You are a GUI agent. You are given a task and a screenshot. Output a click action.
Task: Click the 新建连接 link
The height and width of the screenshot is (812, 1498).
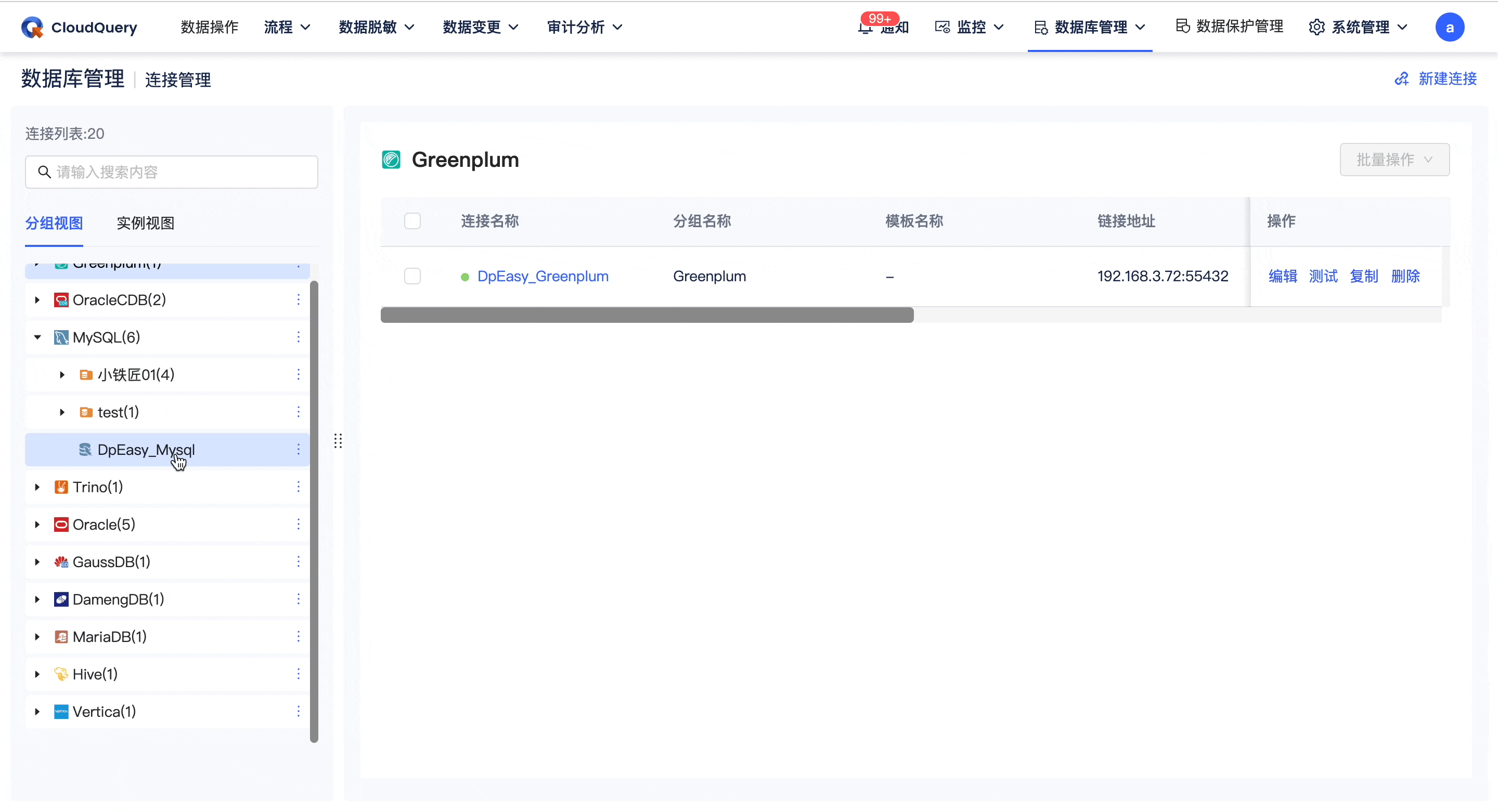[1435, 79]
